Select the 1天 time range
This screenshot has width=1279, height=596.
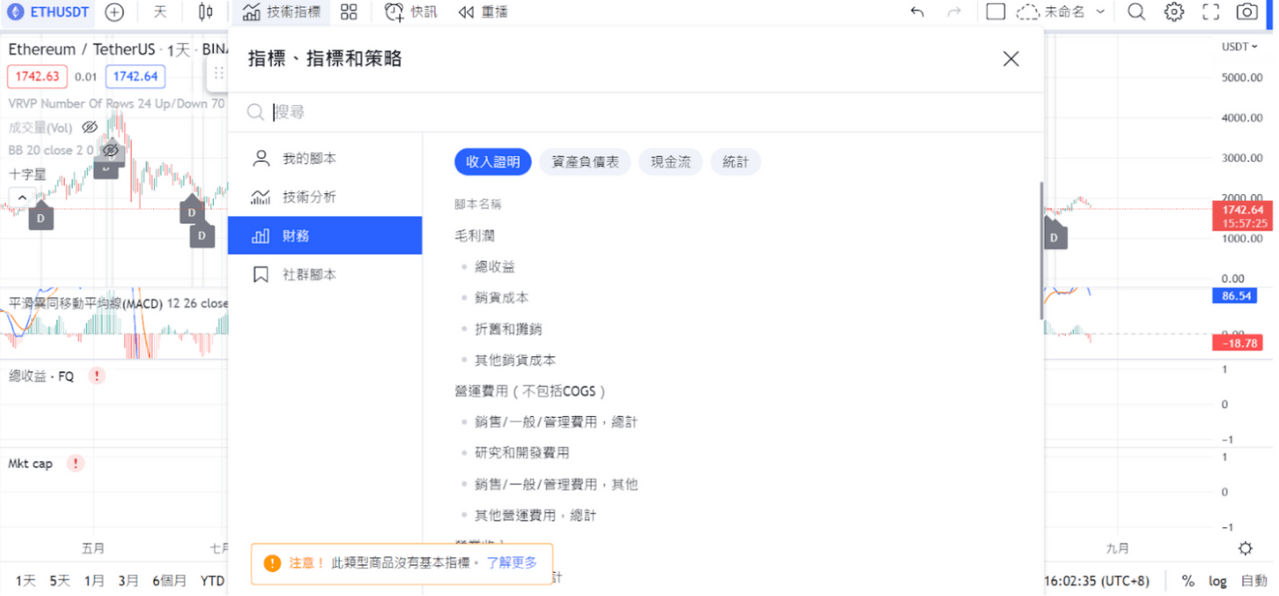[25, 580]
